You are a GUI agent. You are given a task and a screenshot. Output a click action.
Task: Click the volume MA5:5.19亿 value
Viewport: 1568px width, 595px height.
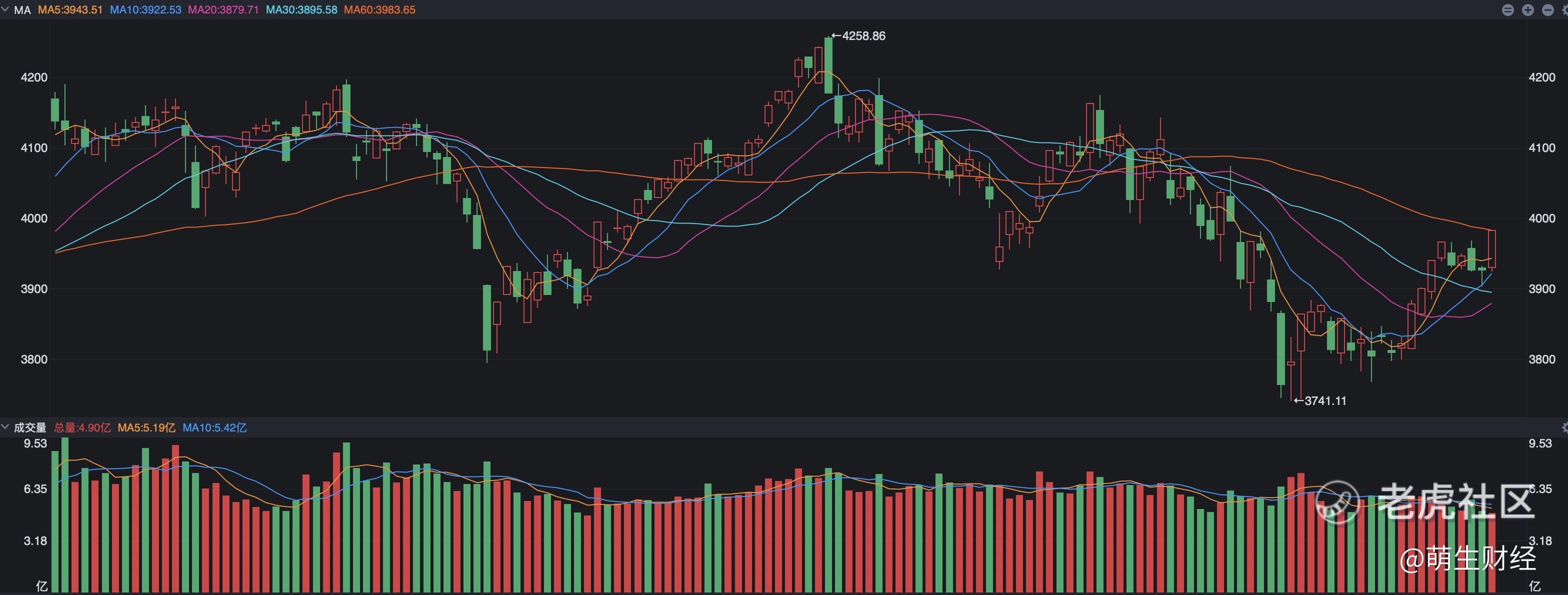(146, 427)
